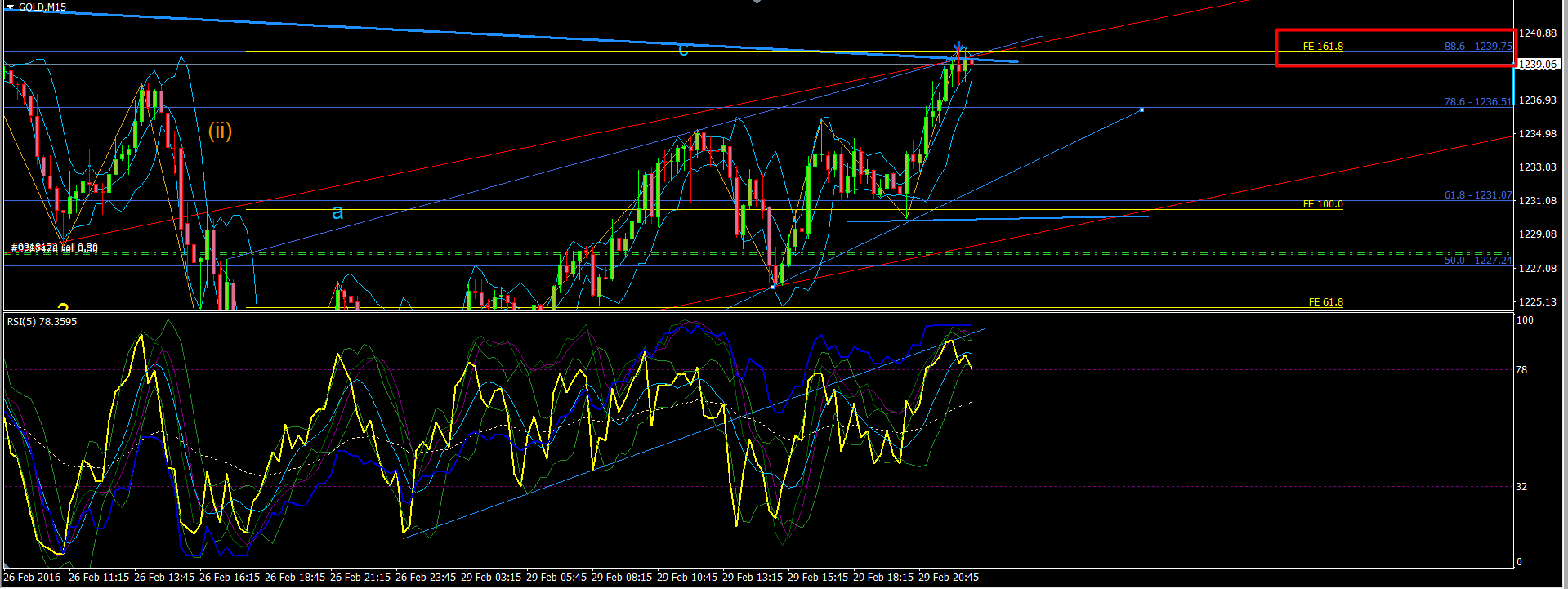Screen dimensions: 1568x589
Task: Click the 1231.08 price scale value
Action: pyautogui.click(x=1538, y=201)
